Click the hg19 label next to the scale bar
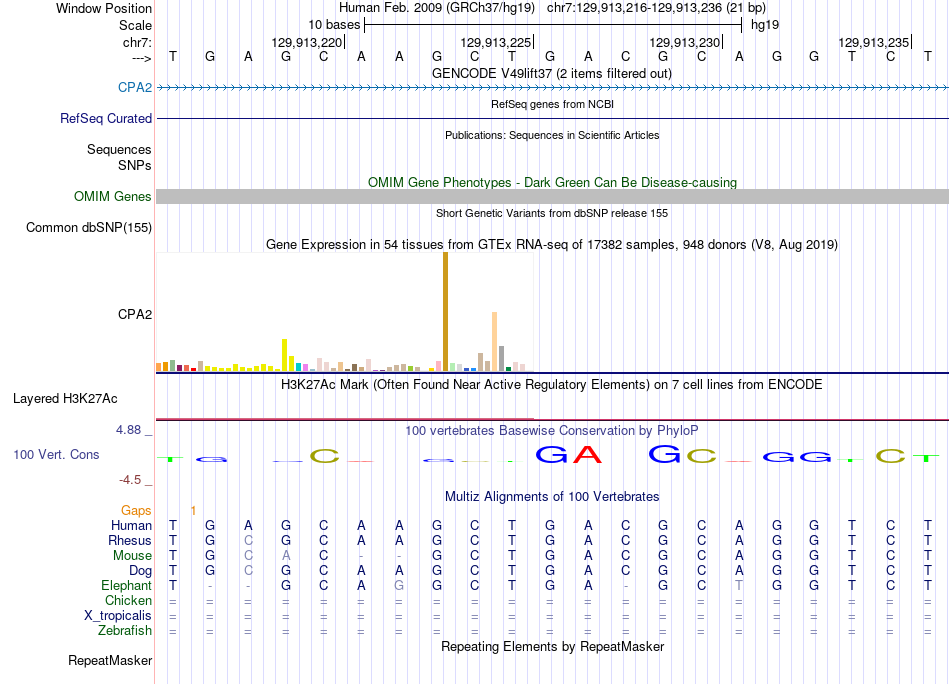 point(765,25)
